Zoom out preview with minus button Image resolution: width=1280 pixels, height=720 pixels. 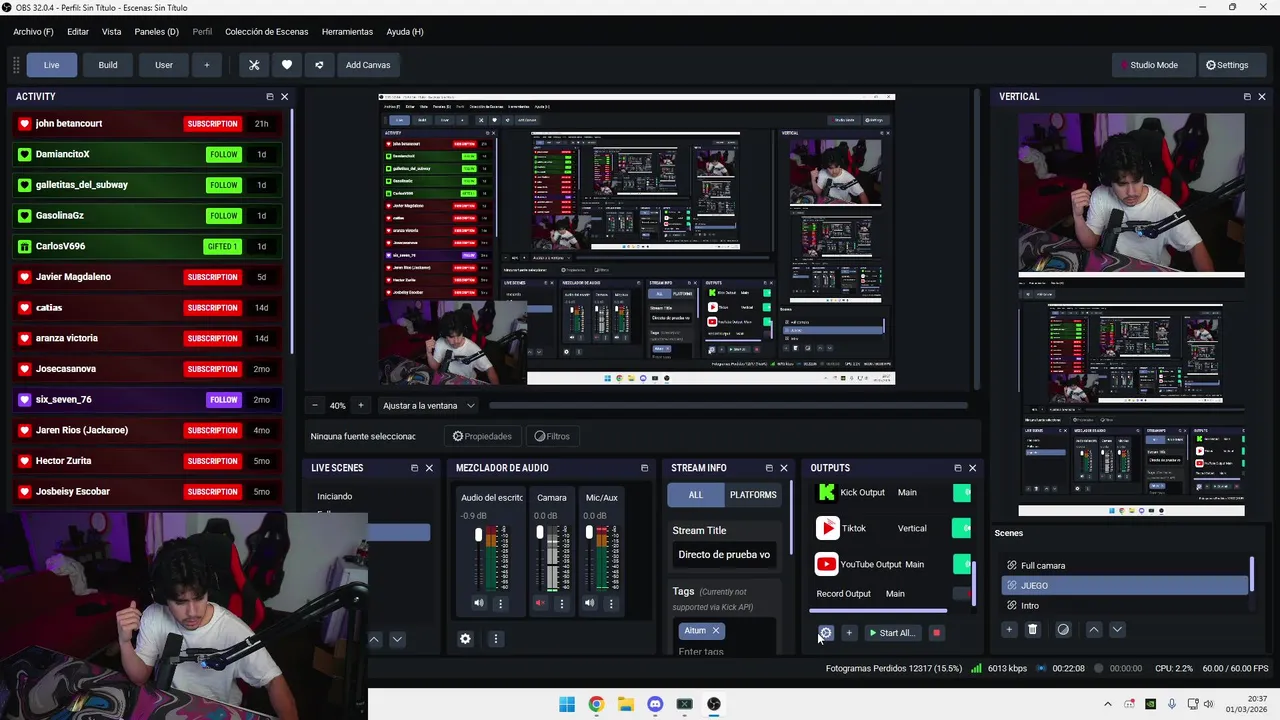tap(314, 406)
